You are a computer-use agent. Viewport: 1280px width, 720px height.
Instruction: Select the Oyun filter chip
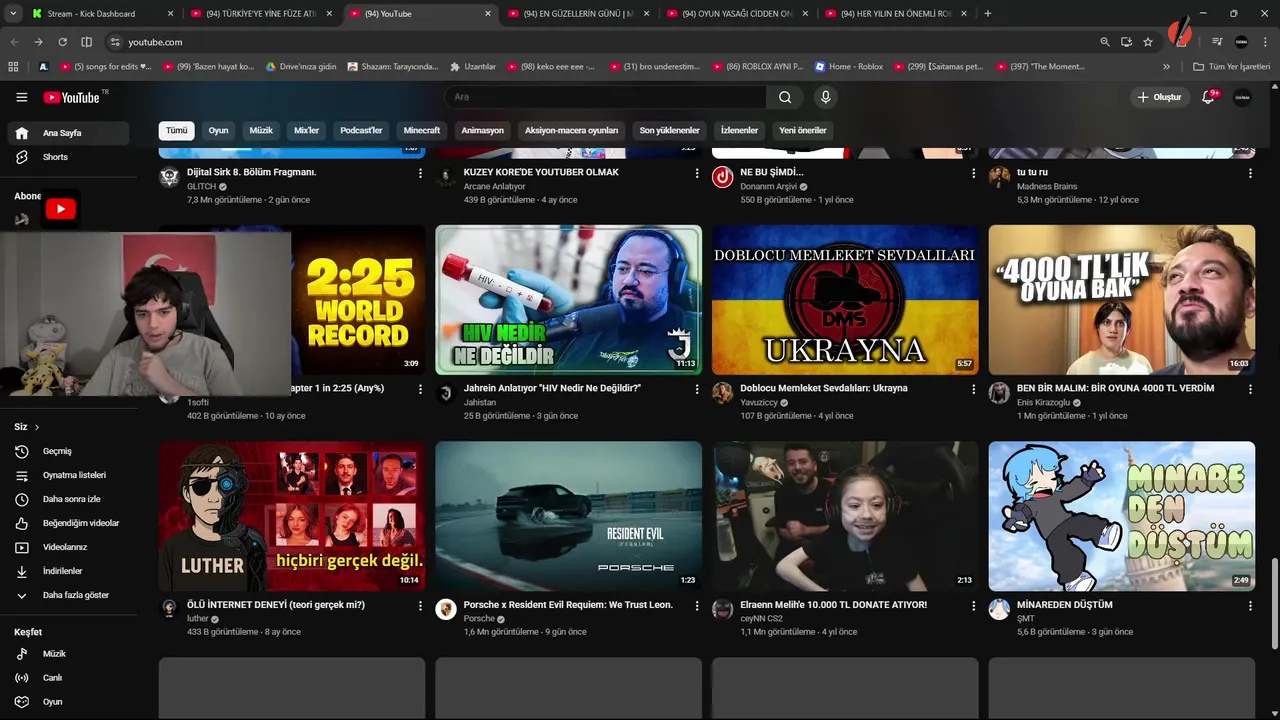click(x=218, y=130)
